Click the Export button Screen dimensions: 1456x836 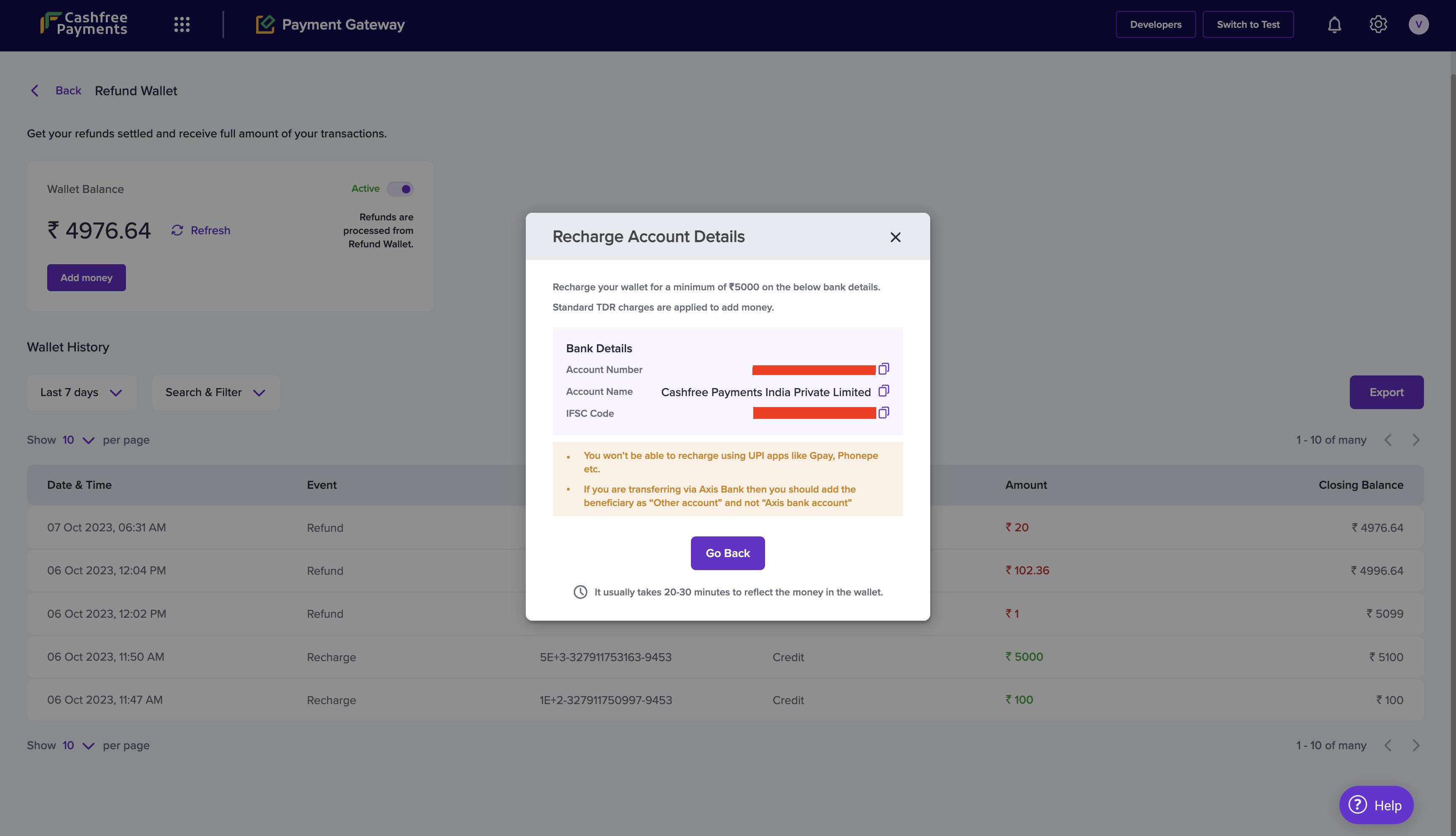click(x=1385, y=393)
